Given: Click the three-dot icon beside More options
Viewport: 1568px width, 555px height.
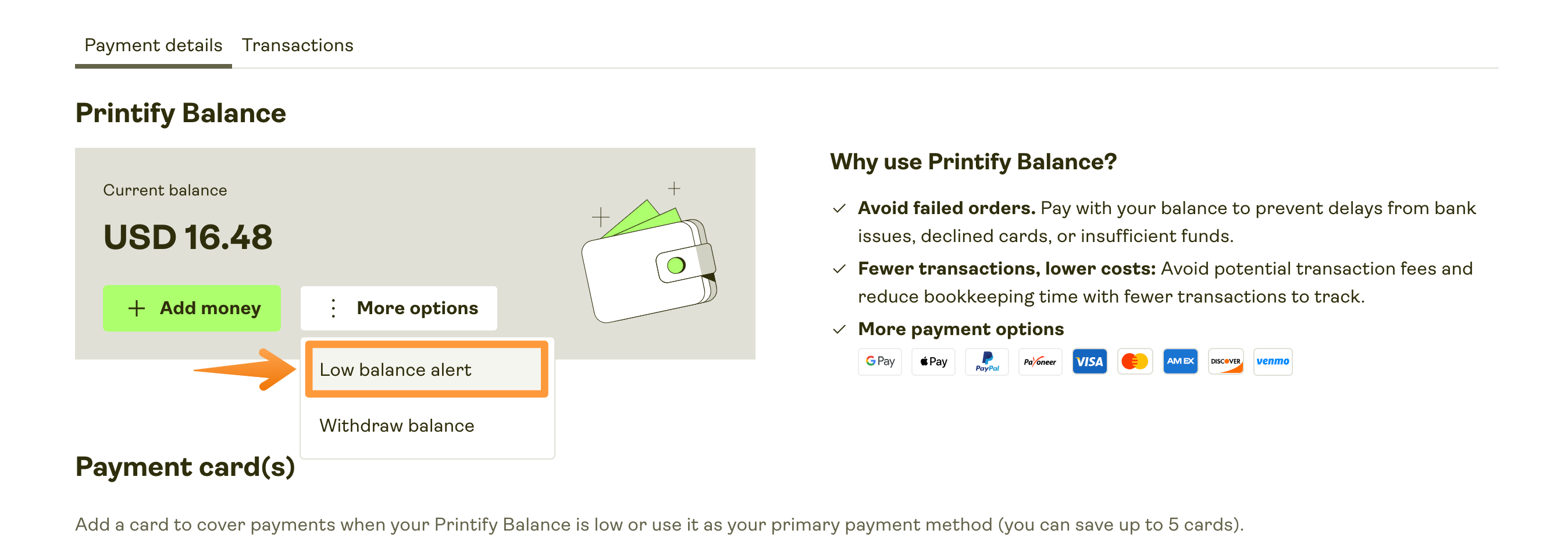Looking at the screenshot, I should coord(333,308).
